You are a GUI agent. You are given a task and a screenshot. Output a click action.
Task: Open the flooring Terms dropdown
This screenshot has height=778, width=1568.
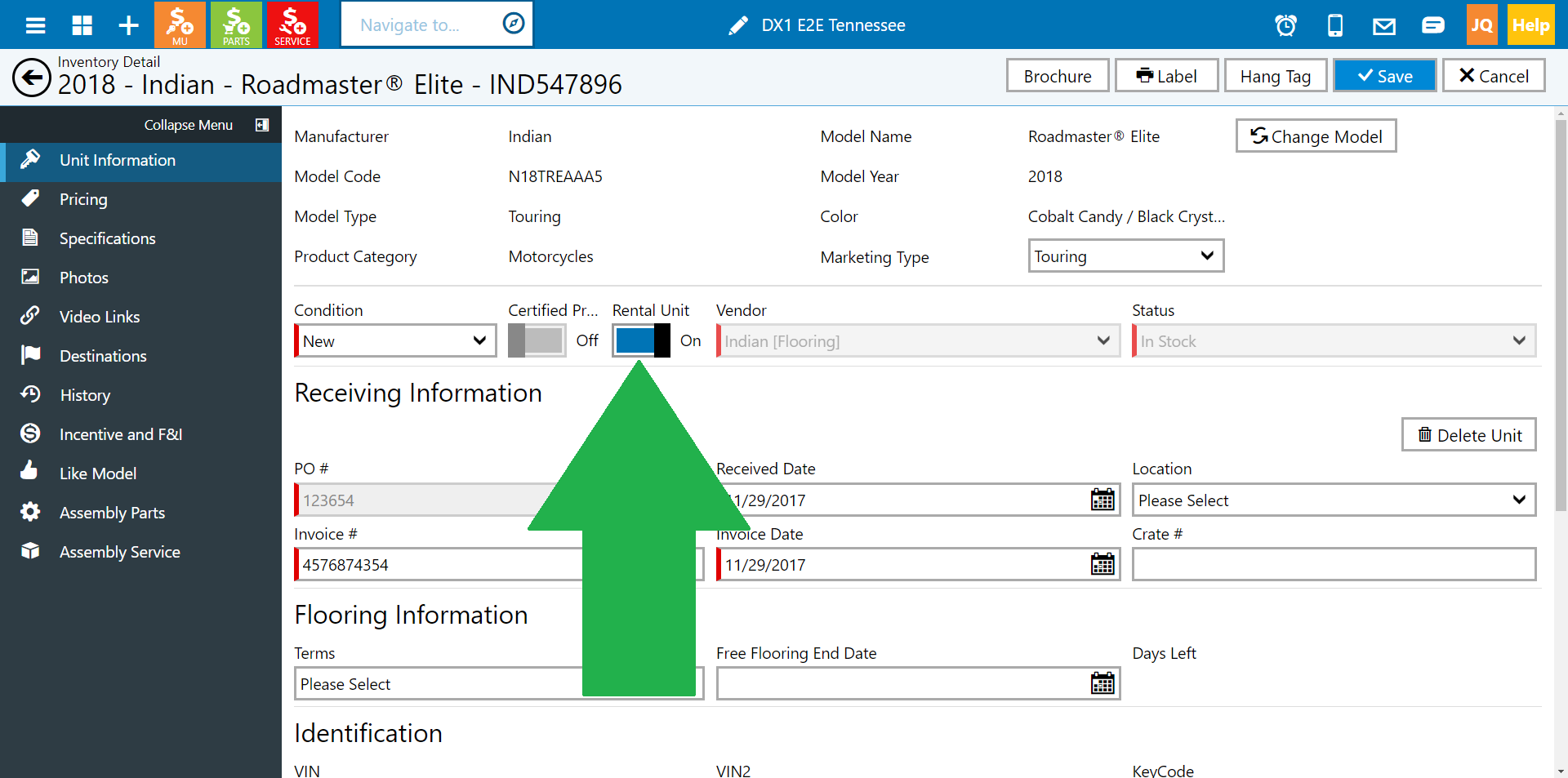499,683
